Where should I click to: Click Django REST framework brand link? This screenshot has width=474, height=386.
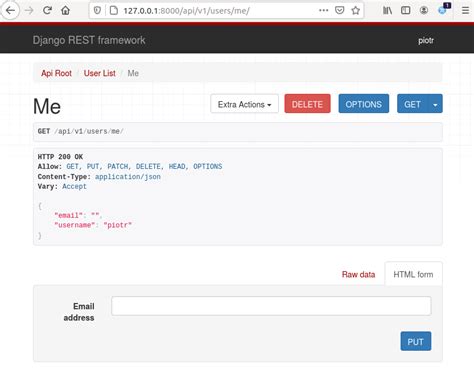tap(89, 40)
